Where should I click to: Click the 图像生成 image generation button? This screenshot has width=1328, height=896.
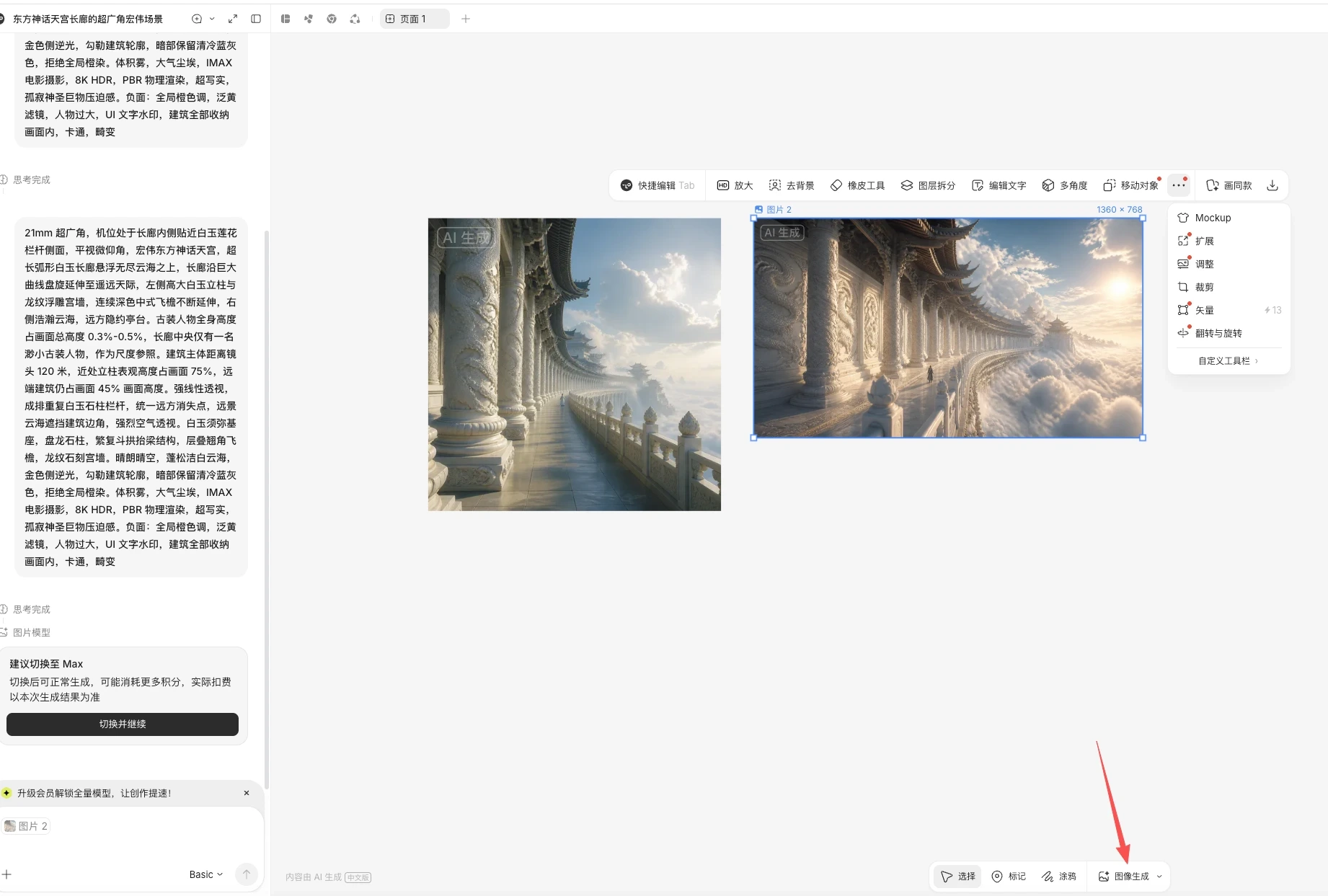tap(1123, 877)
